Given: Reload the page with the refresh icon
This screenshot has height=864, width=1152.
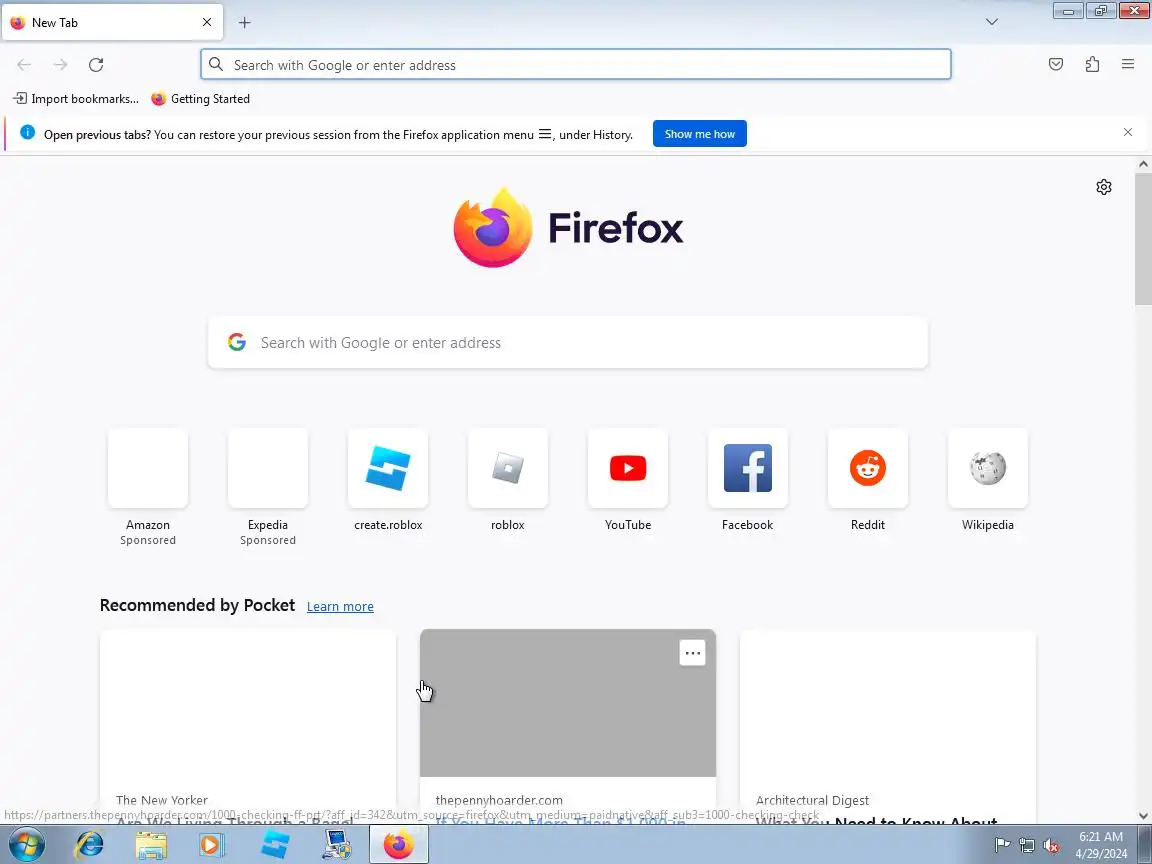Looking at the screenshot, I should tap(96, 65).
